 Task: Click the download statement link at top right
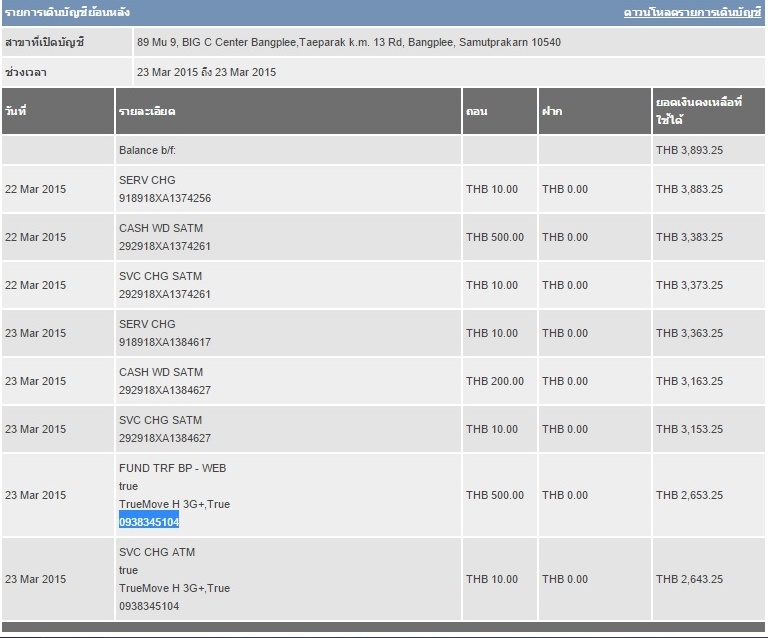pos(692,13)
